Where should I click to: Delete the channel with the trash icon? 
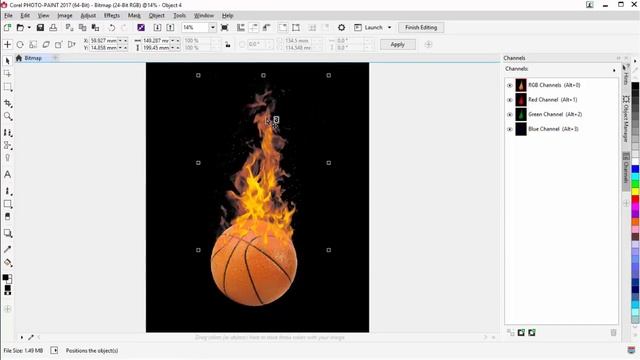(613, 333)
